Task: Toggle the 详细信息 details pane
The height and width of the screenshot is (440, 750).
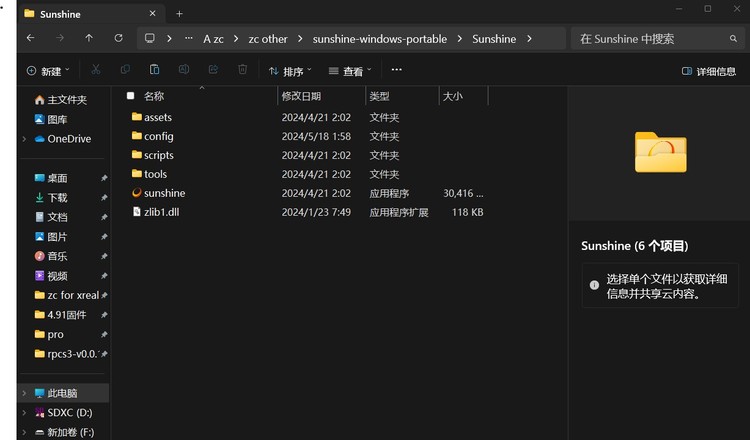Action: click(708, 71)
